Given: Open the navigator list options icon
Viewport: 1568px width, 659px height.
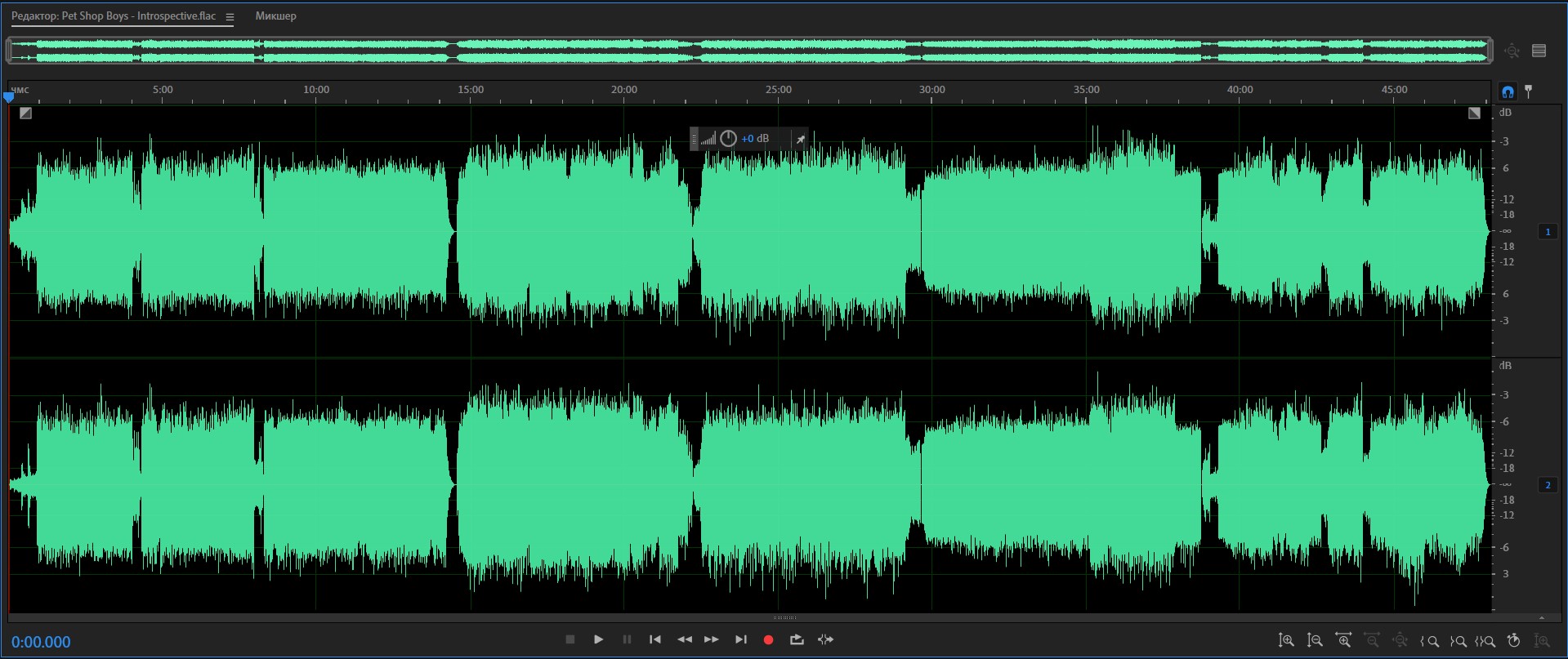Looking at the screenshot, I should [1539, 51].
